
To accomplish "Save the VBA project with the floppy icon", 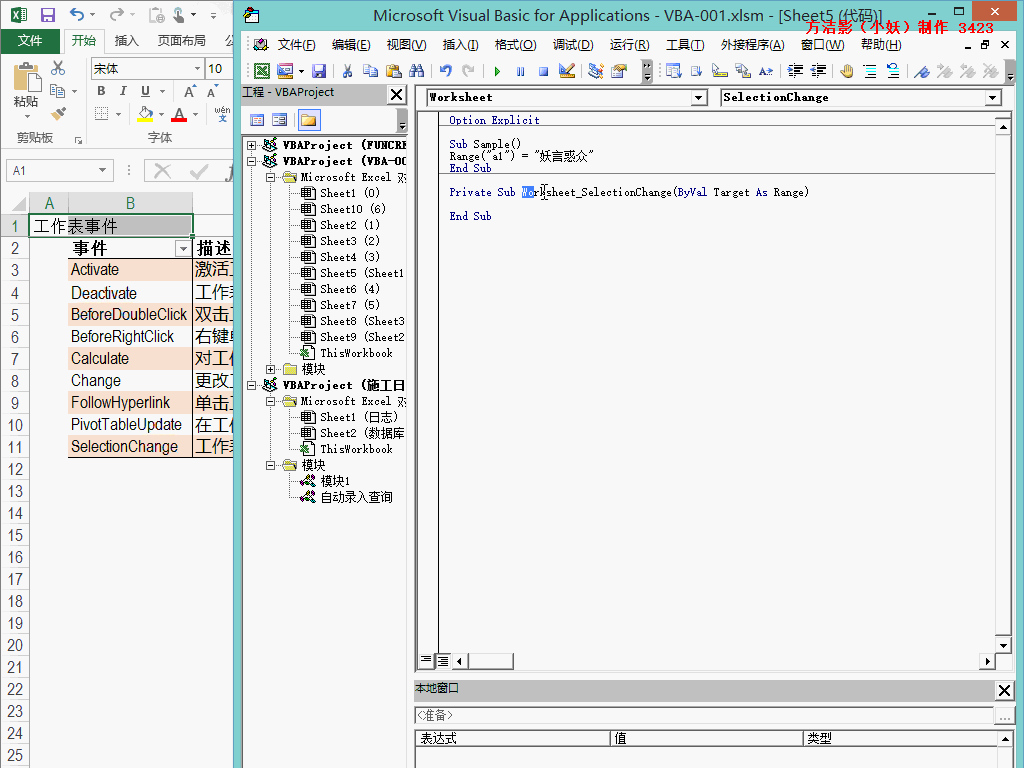I will pyautogui.click(x=319, y=71).
